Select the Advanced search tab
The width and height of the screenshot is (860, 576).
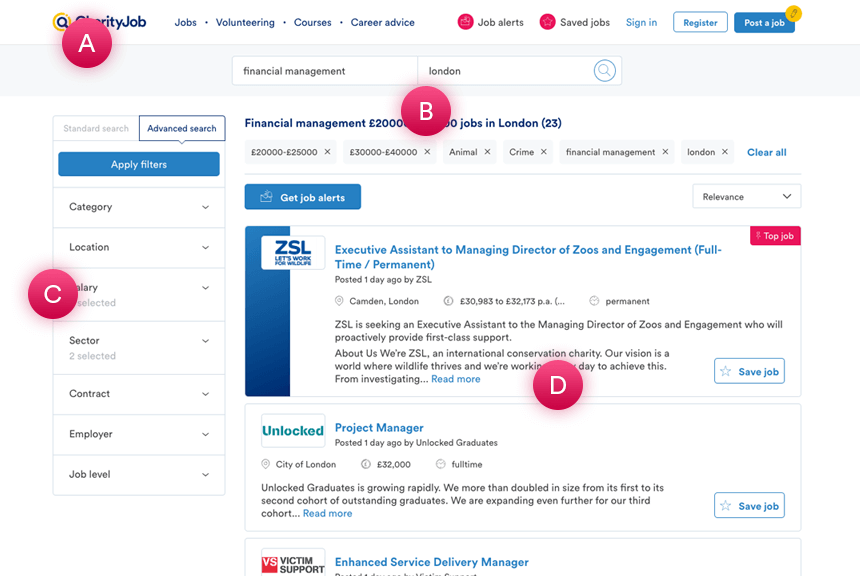[182, 128]
